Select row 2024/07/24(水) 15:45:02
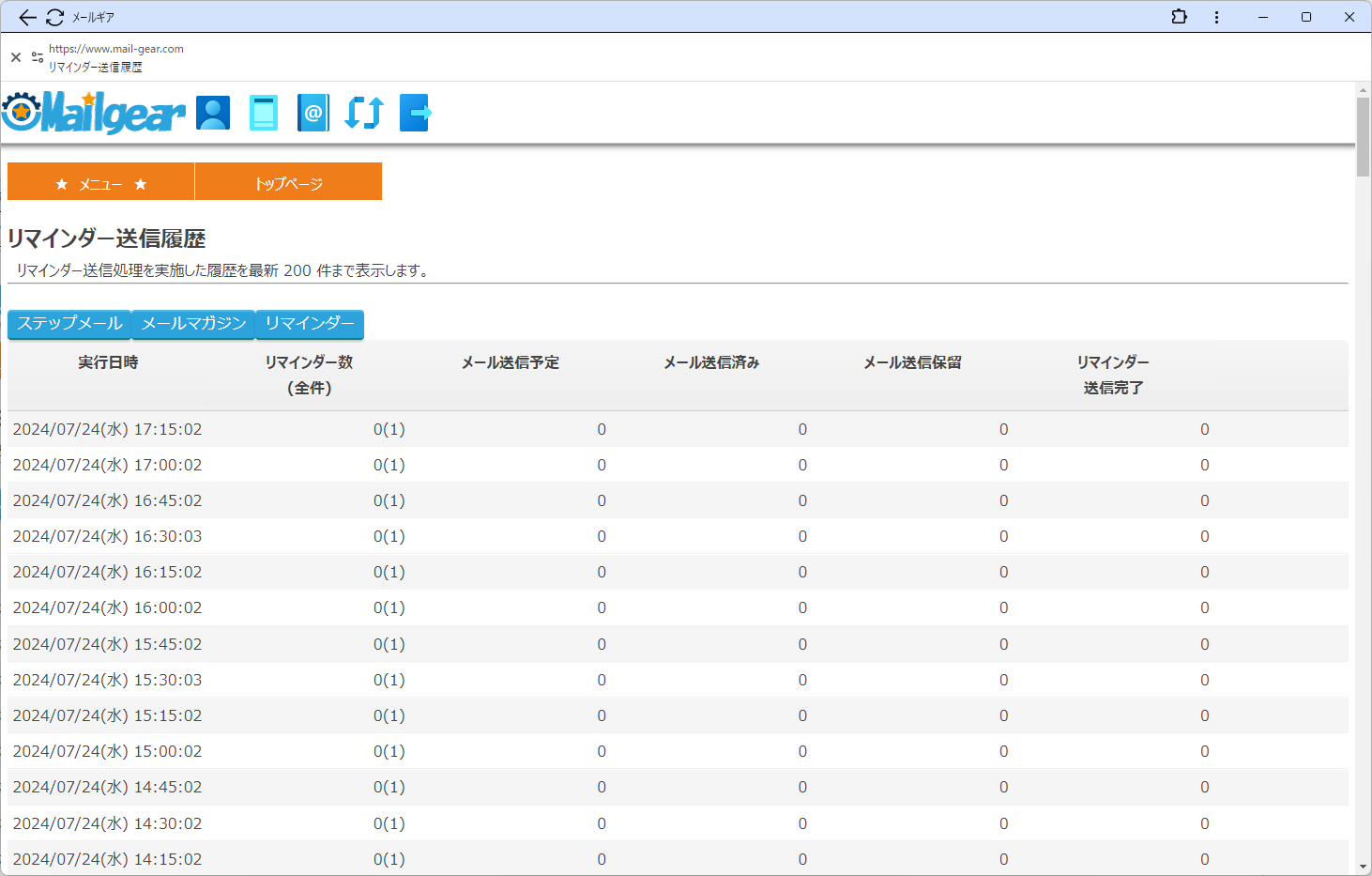 pyautogui.click(x=678, y=644)
